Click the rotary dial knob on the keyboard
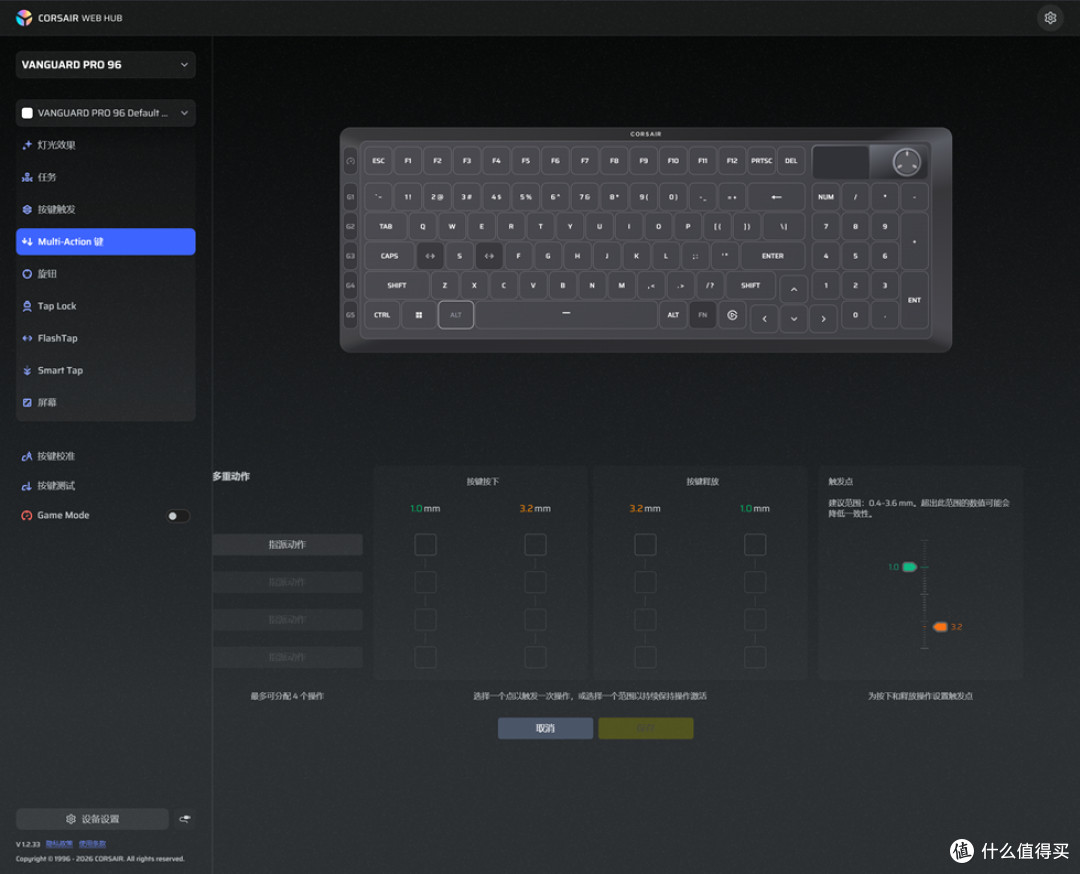 pos(906,163)
